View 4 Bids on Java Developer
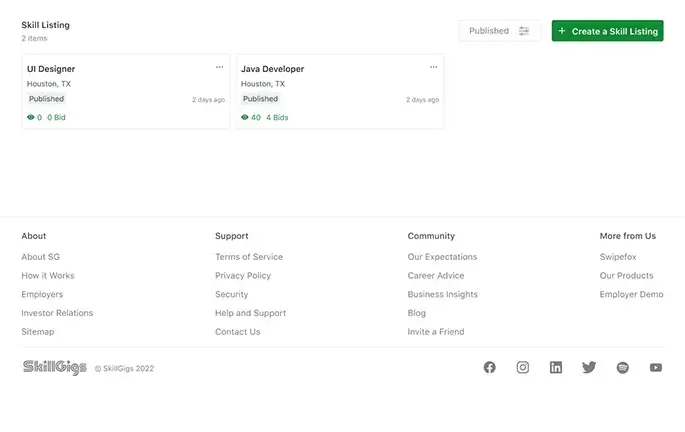This screenshot has width=685, height=432. 277,117
